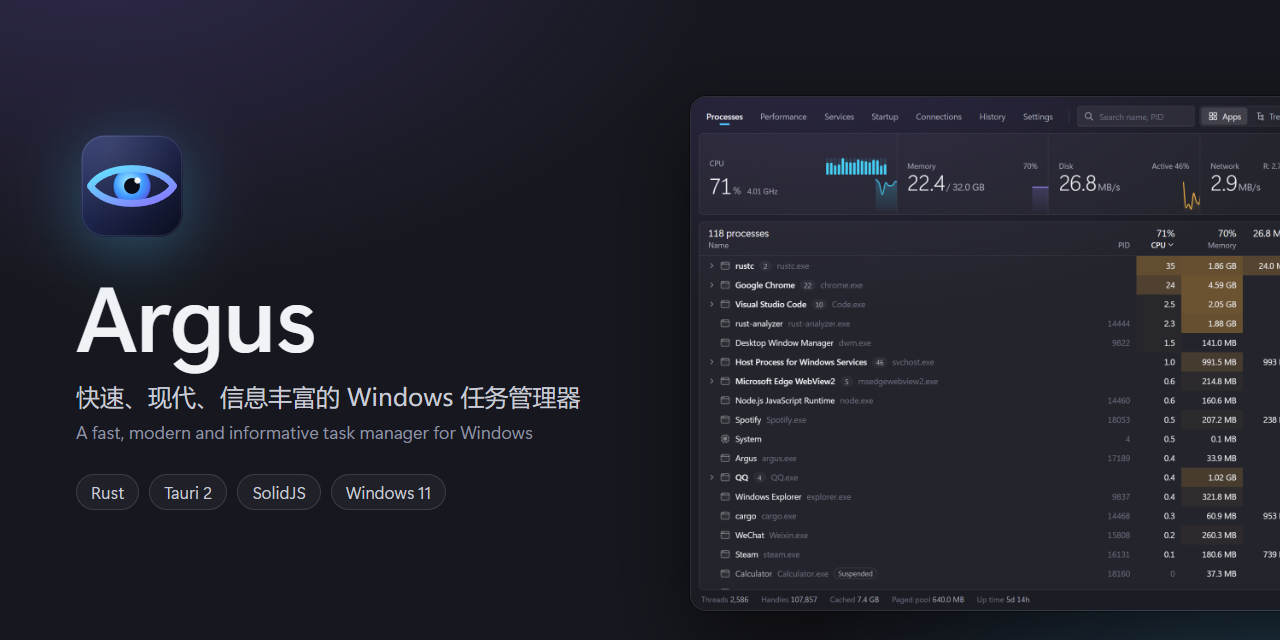The image size is (1280, 640).
Task: Expand the QQ process group
Action: click(712, 478)
